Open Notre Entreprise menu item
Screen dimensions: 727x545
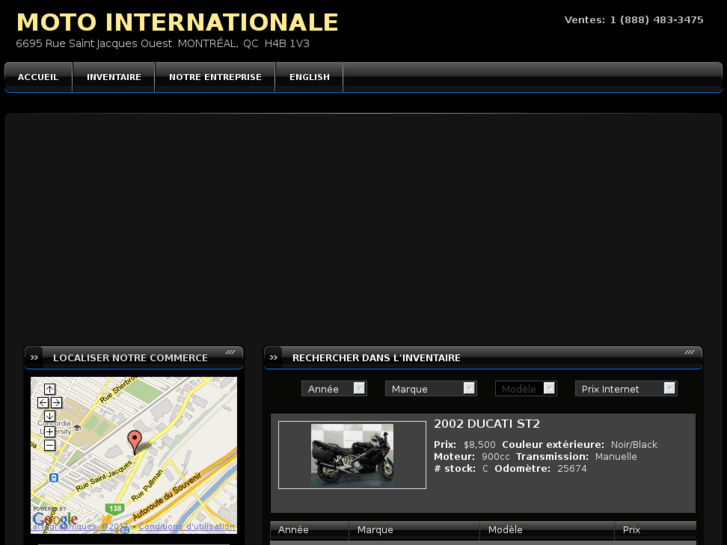click(215, 77)
